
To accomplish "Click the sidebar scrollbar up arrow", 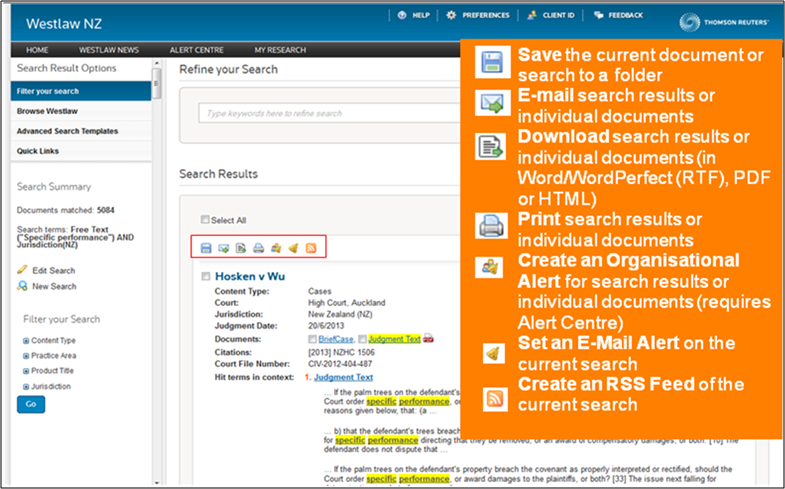I will click(157, 64).
